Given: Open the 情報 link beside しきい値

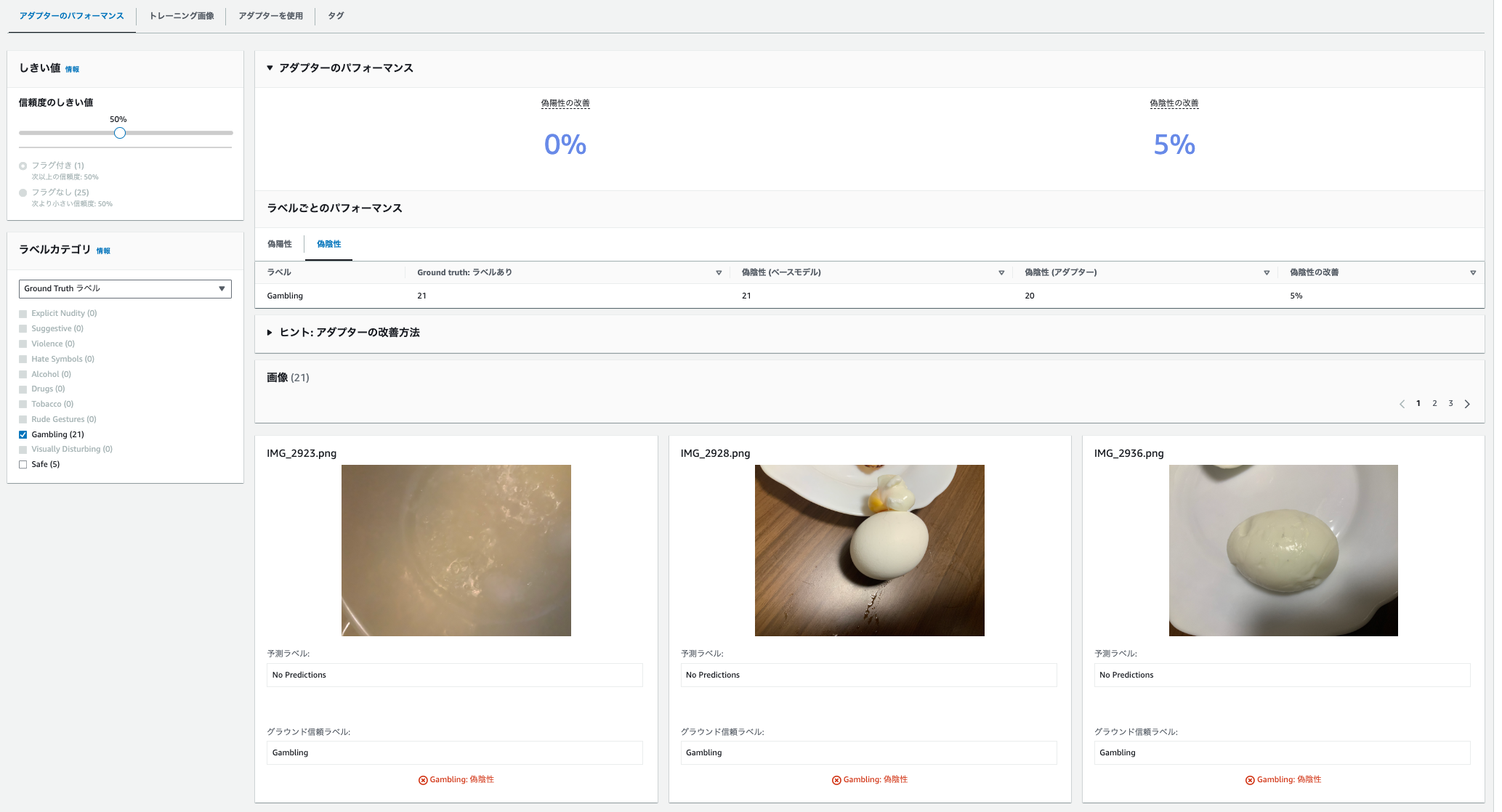Looking at the screenshot, I should tap(72, 70).
